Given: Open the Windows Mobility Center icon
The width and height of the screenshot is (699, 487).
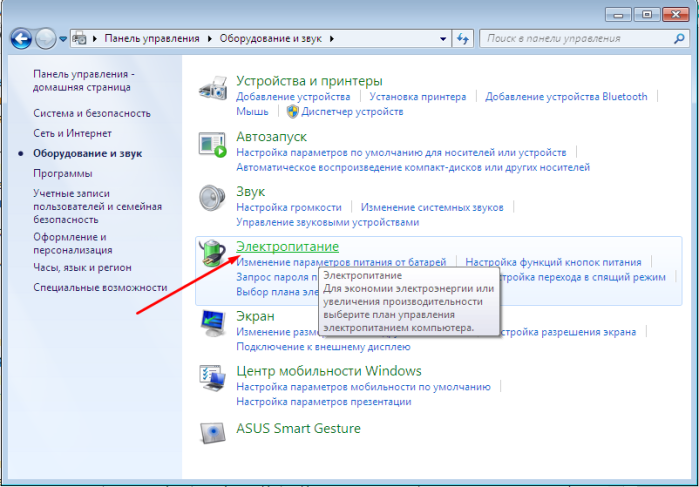Looking at the screenshot, I should [x=213, y=379].
